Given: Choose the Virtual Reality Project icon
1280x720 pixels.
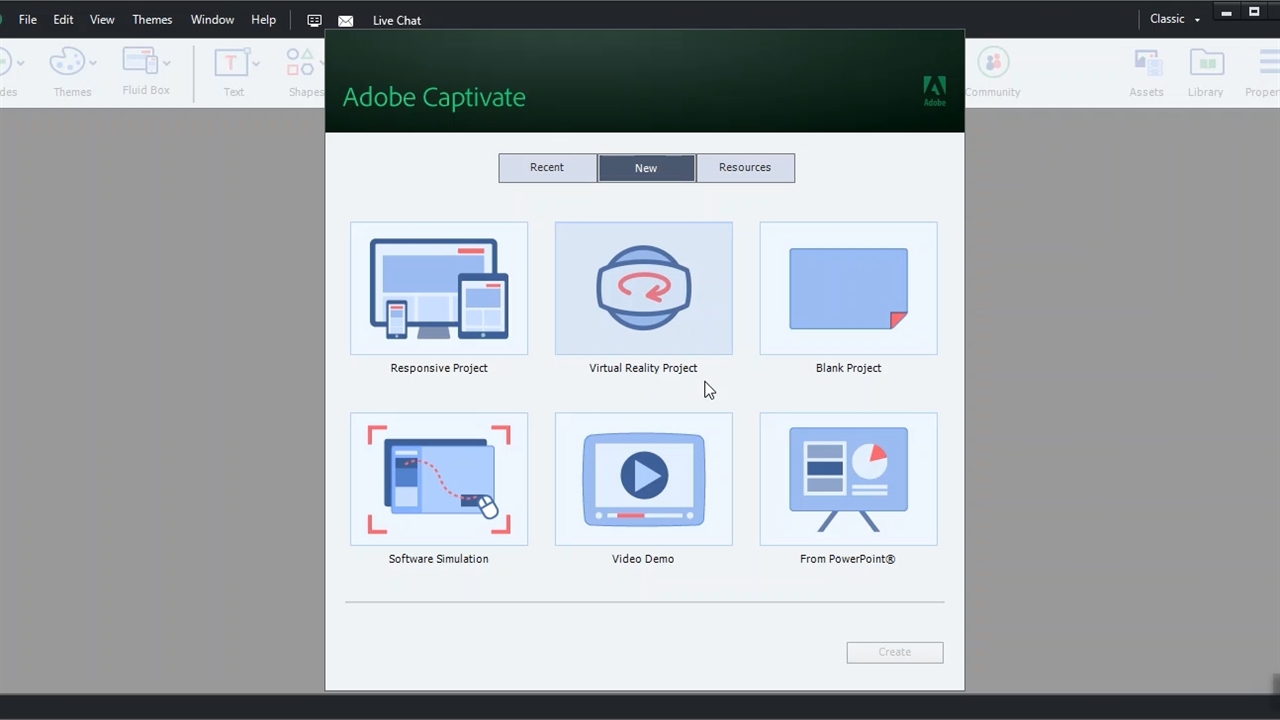Looking at the screenshot, I should coord(643,289).
